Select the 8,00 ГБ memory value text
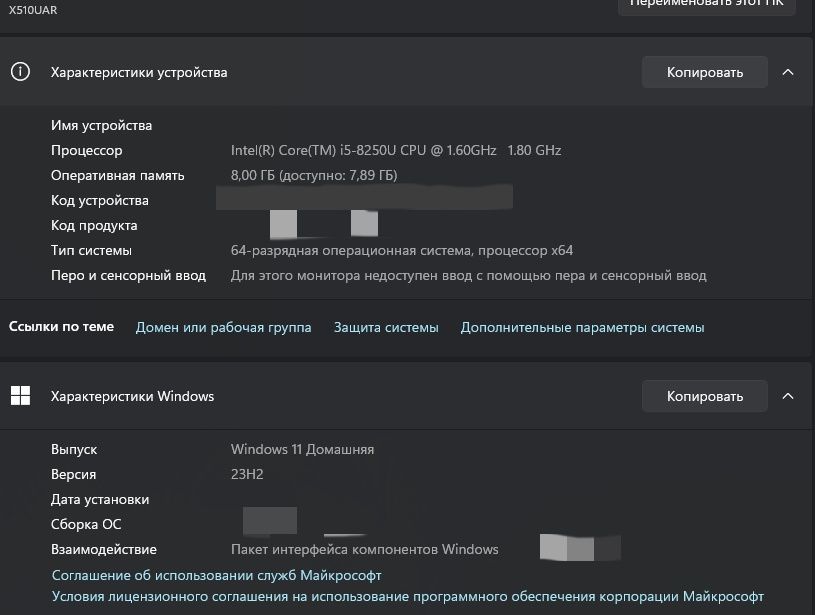The height and width of the screenshot is (615, 815). coord(314,175)
